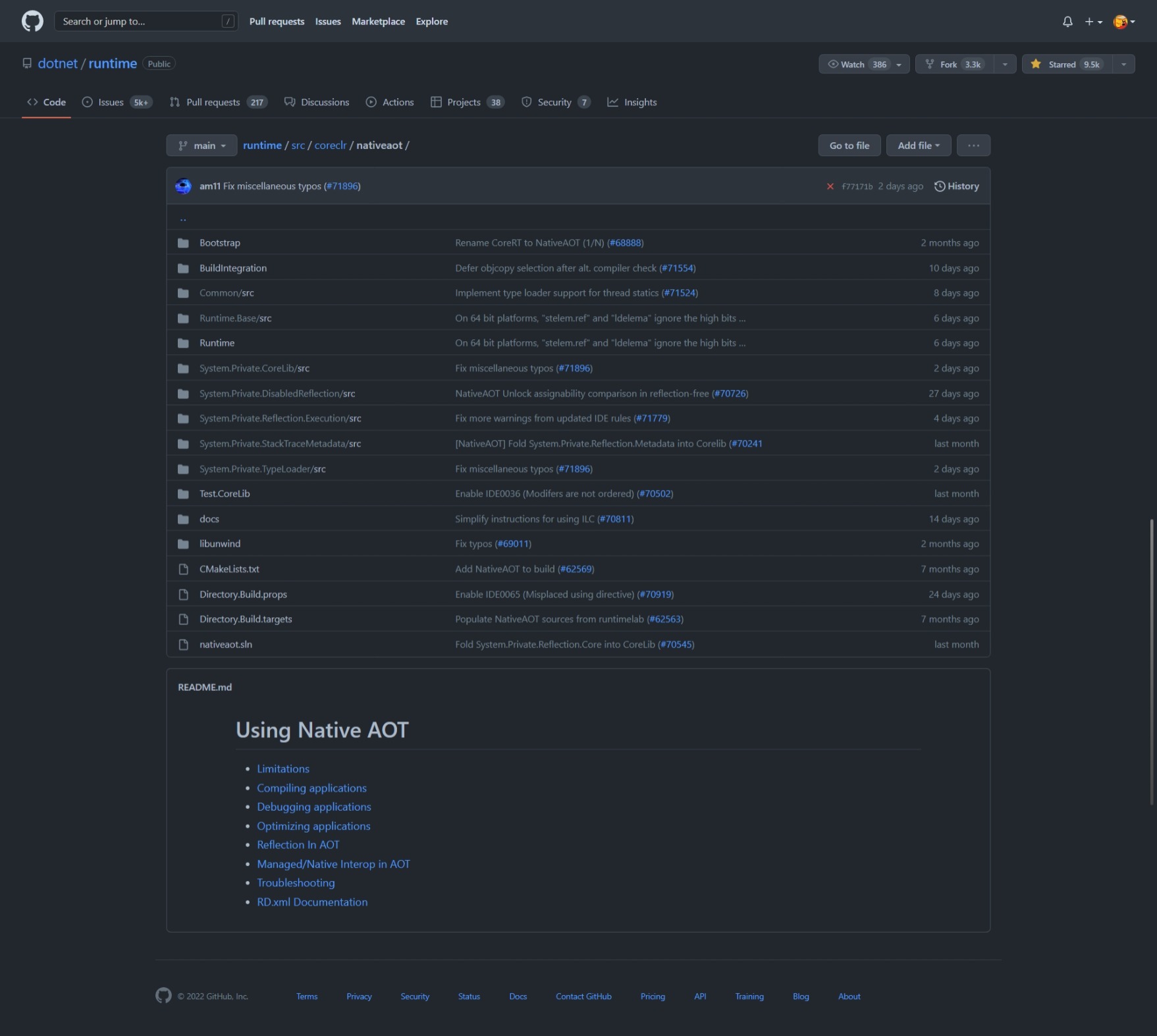
Task: Open the Actions tab
Action: click(390, 102)
